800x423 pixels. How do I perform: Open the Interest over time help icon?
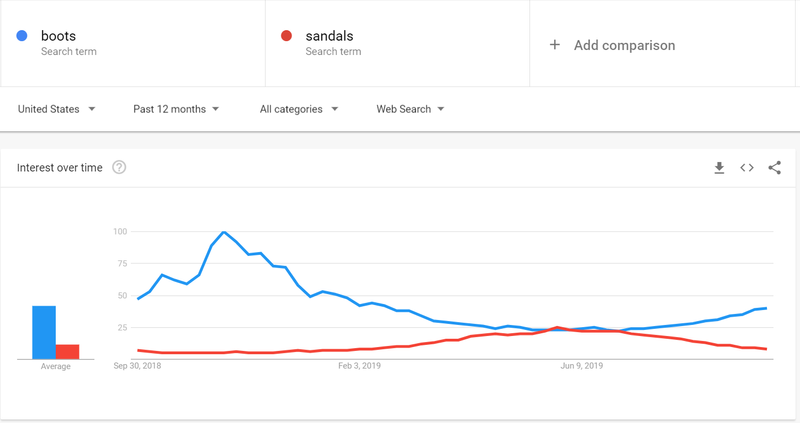pos(120,168)
